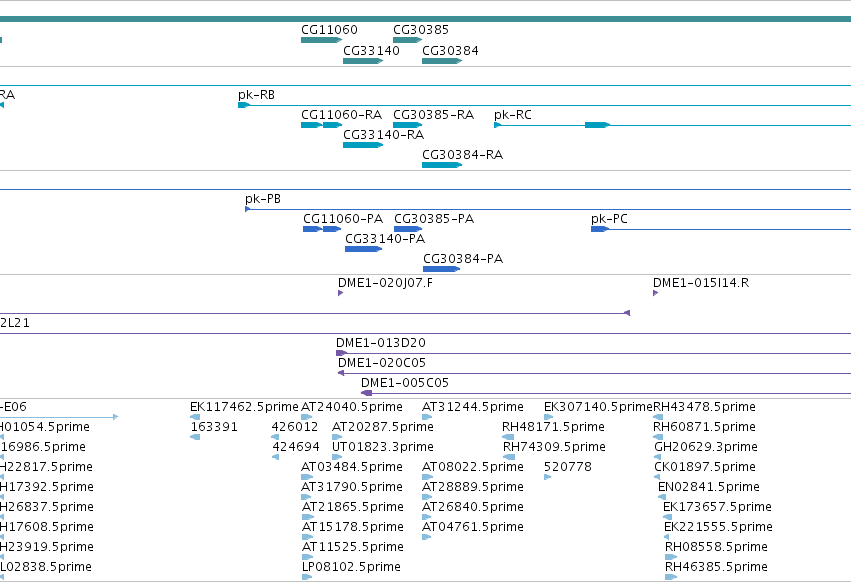
Task: Select the 520778 feature
Action: (548, 477)
